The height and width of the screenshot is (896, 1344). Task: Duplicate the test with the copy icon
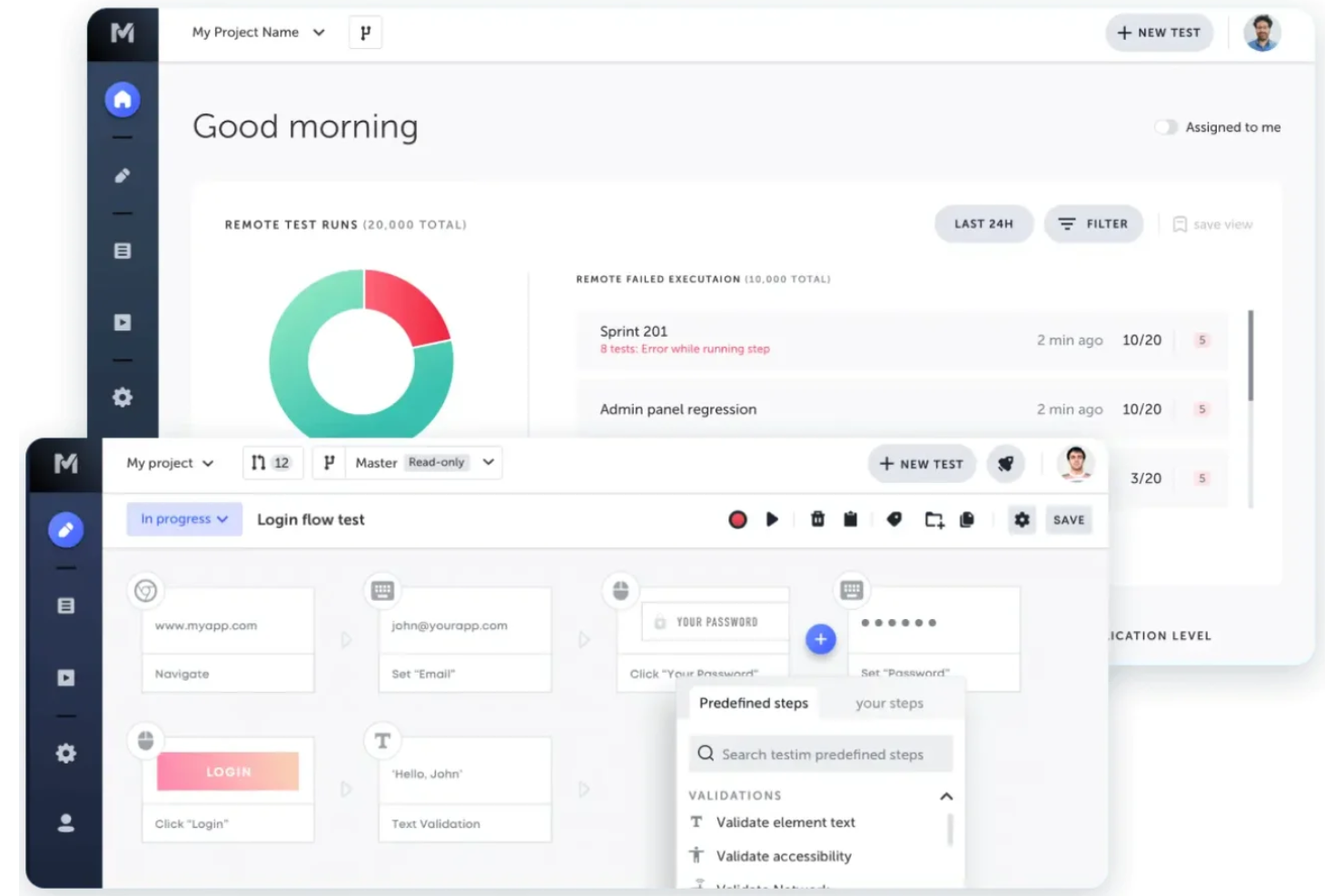tap(966, 519)
